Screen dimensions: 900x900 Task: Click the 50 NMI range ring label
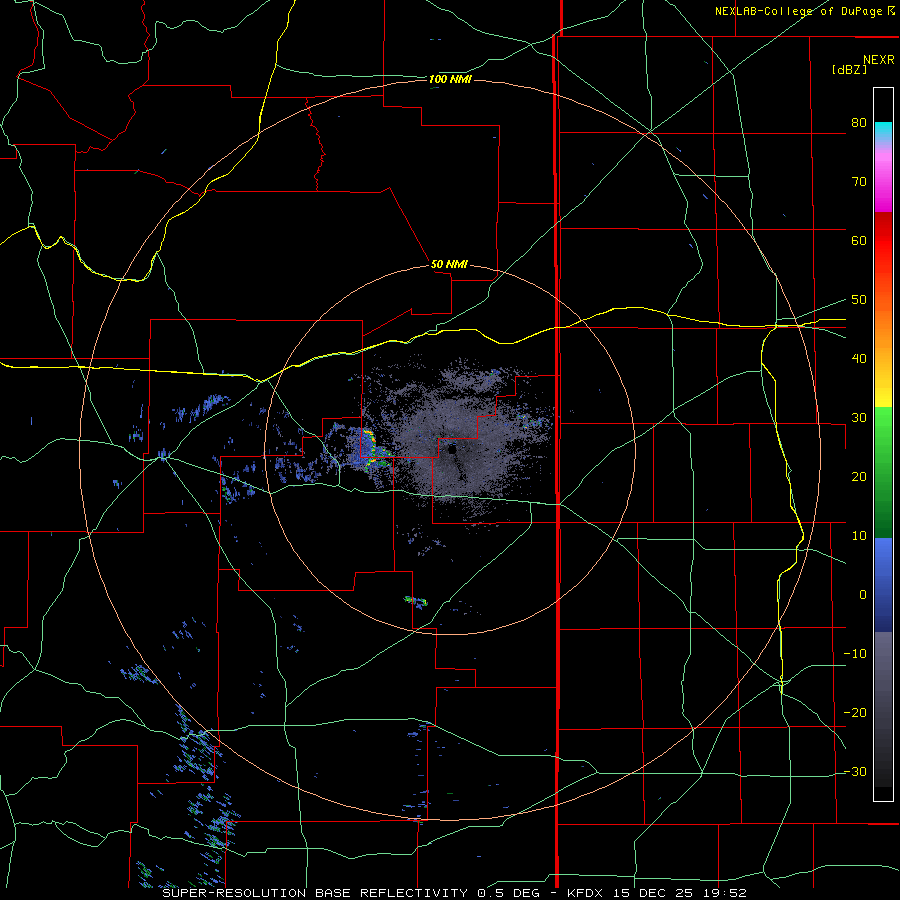[x=449, y=265]
